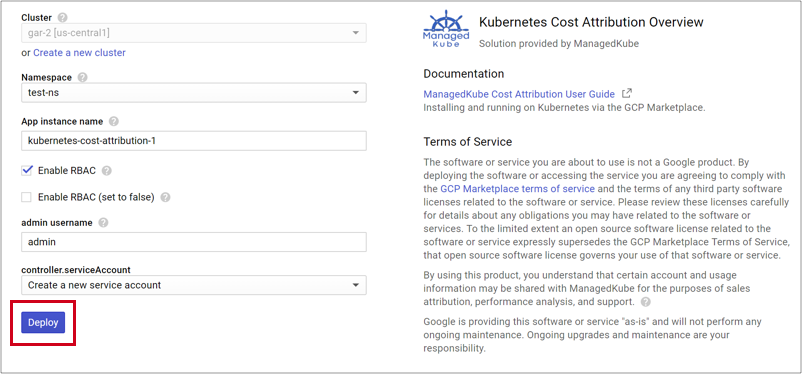Check the Enable RBAC (set to false) checkbox
802x374 pixels.
point(27,197)
